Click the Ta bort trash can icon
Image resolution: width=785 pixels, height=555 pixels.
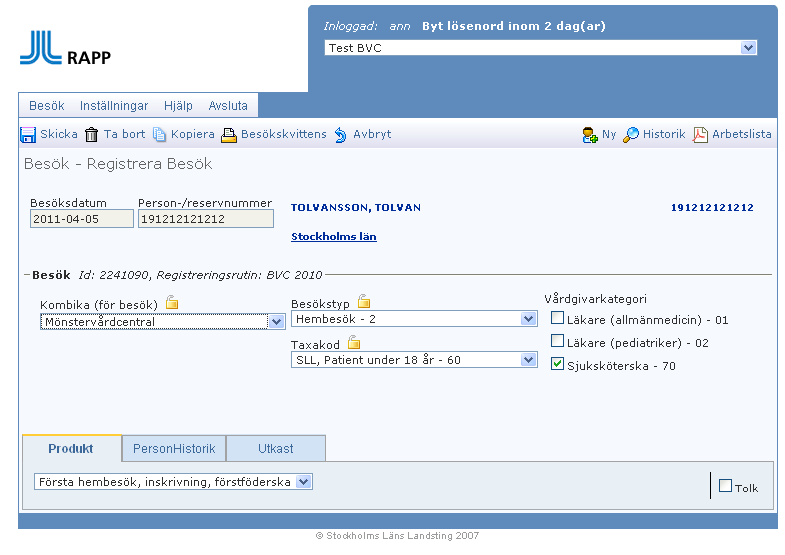point(91,135)
